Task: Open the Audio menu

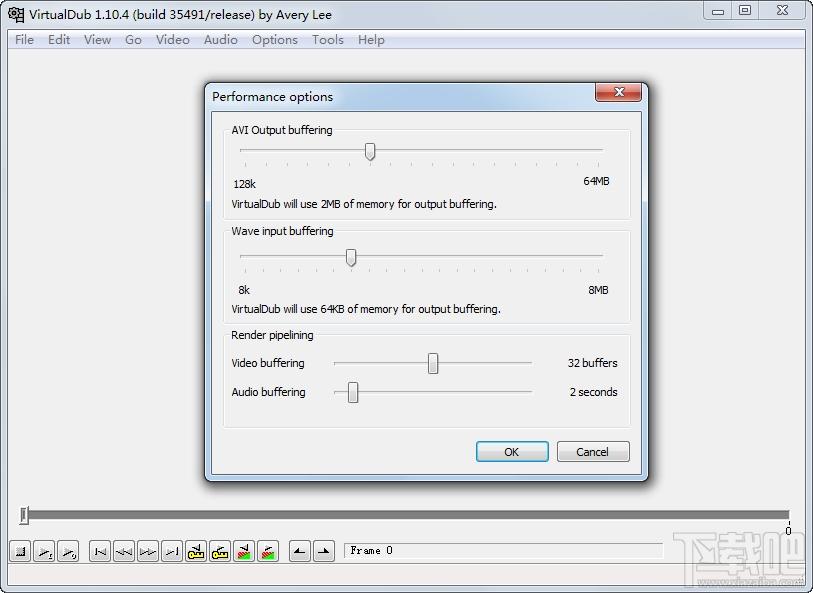Action: [x=221, y=40]
